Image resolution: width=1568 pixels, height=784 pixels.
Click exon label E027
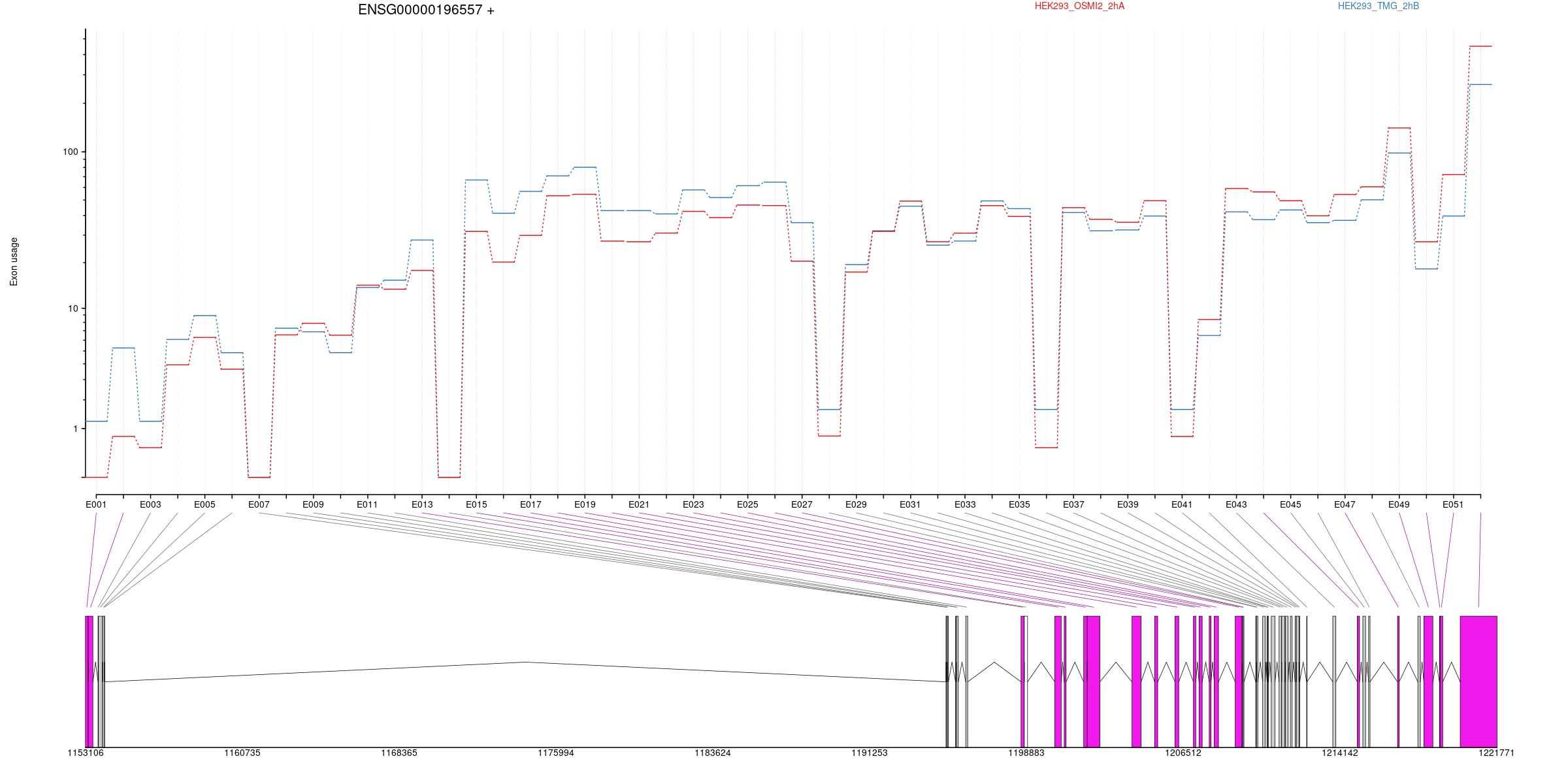tap(802, 504)
